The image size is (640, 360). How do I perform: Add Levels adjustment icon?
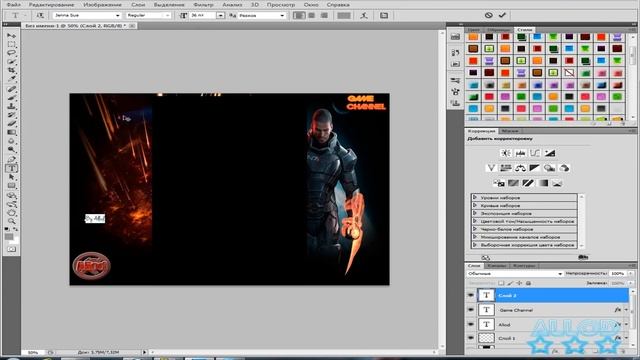click(x=520, y=153)
